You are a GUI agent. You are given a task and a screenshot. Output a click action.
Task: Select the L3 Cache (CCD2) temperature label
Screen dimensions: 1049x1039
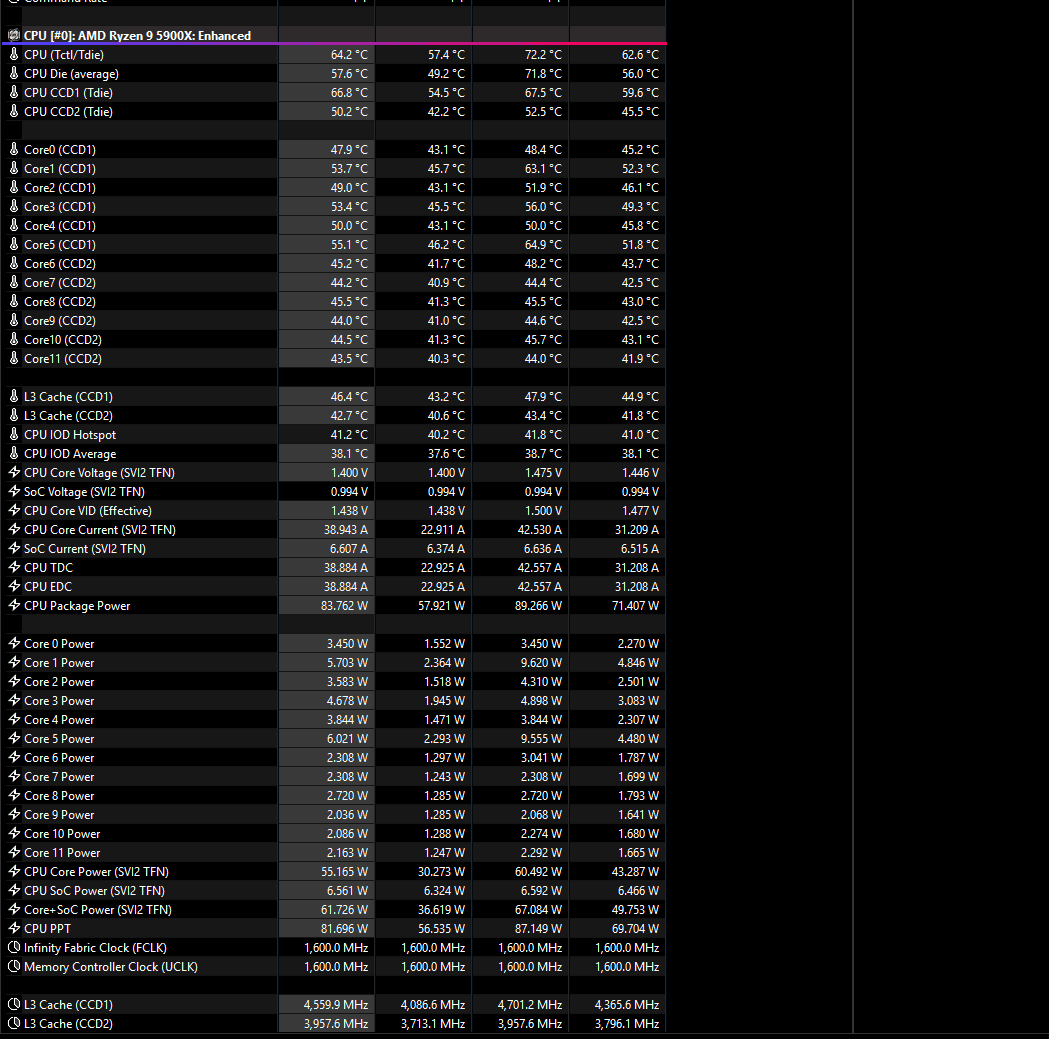coord(68,415)
